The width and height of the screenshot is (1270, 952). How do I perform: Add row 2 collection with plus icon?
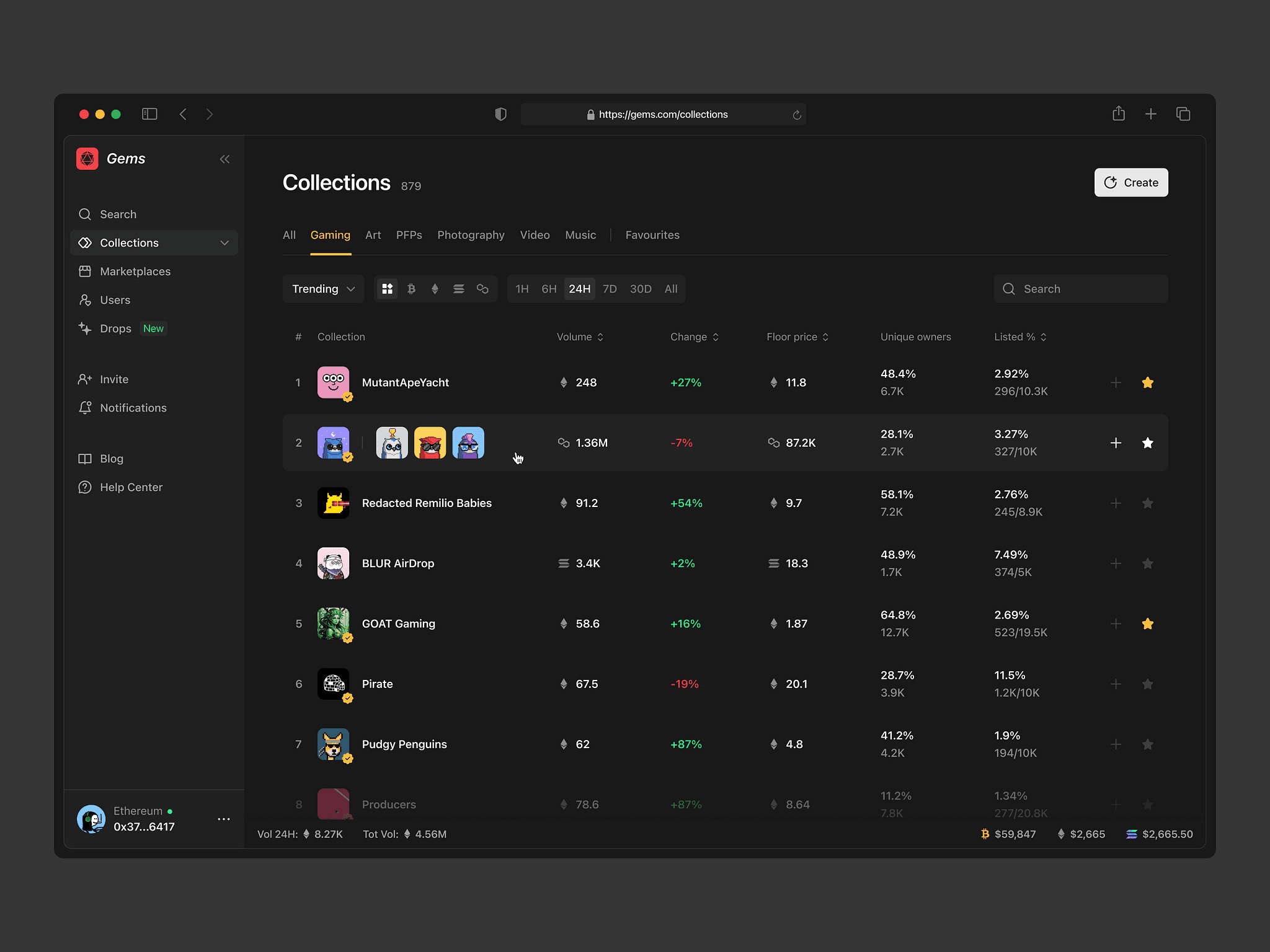point(1116,443)
